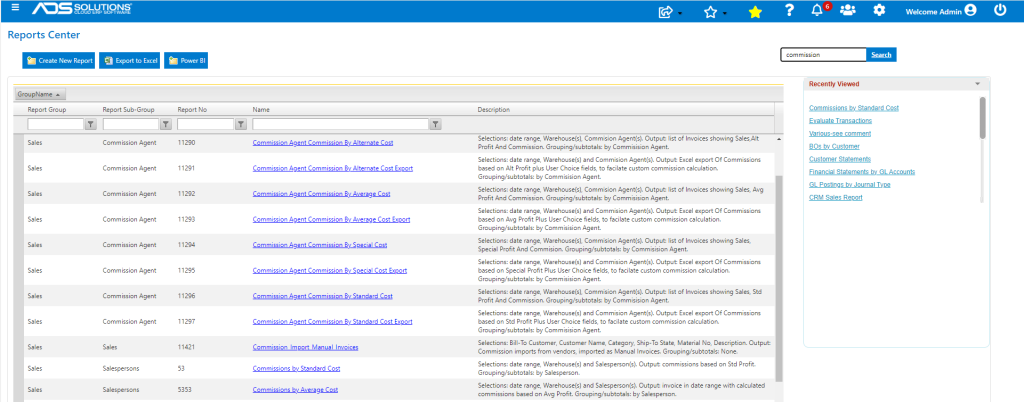Screen dimensions: 1024x402
Task: Click the Report No filter input
Action: tap(206, 124)
